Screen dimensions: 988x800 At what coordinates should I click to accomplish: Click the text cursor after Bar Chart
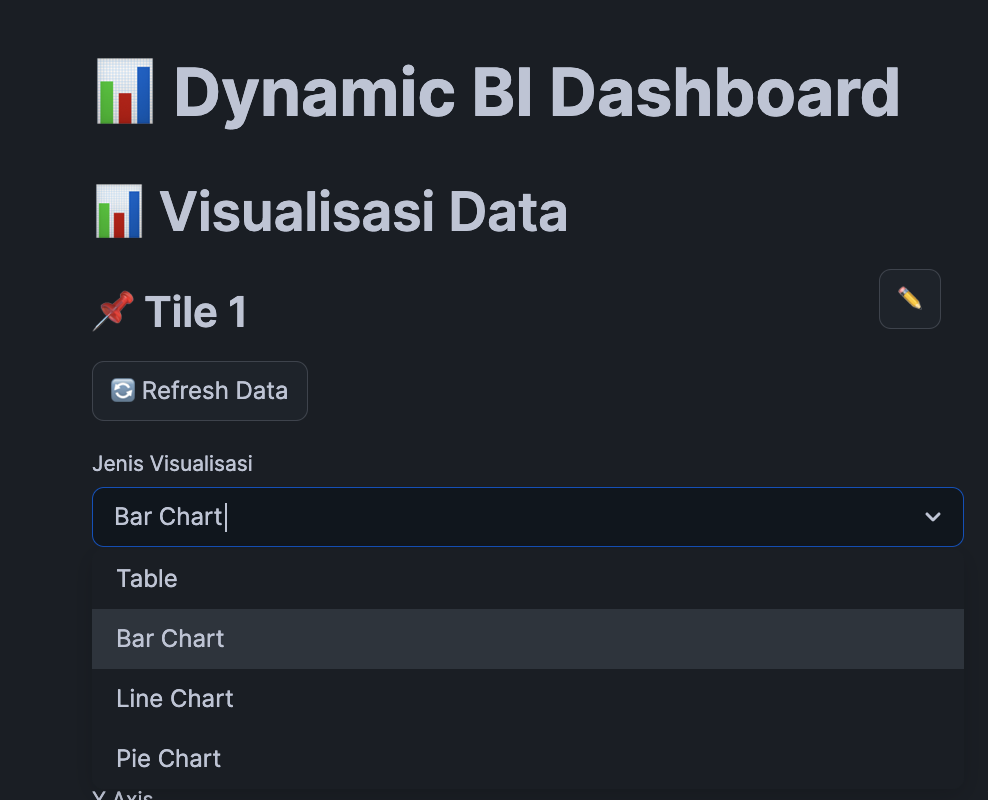(226, 517)
